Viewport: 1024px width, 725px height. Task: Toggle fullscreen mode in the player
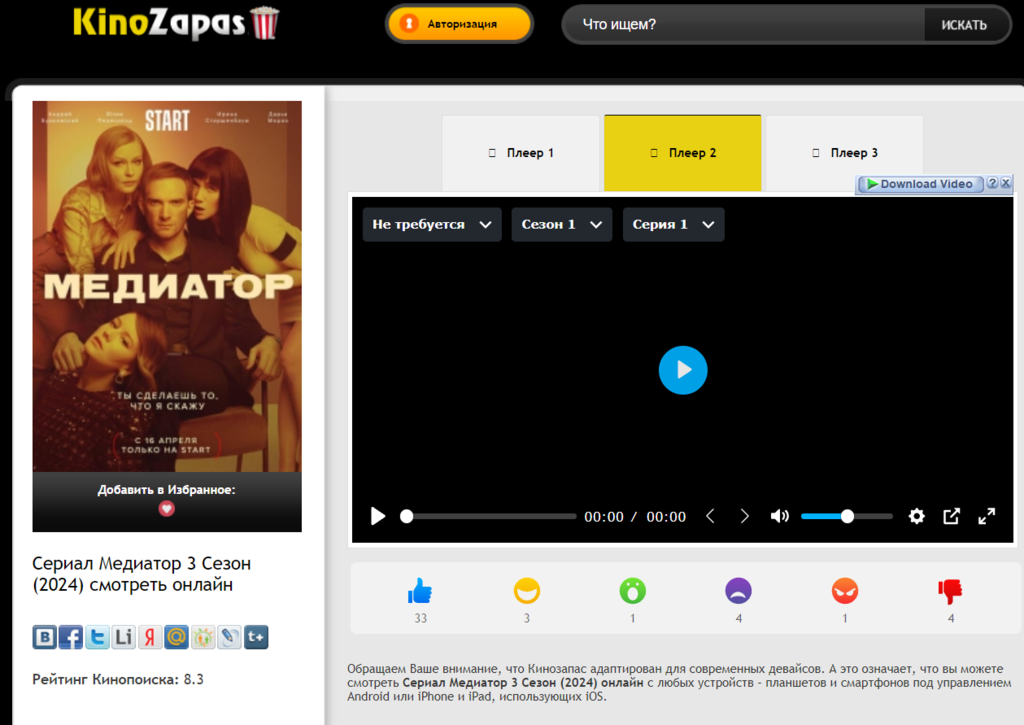pos(987,517)
